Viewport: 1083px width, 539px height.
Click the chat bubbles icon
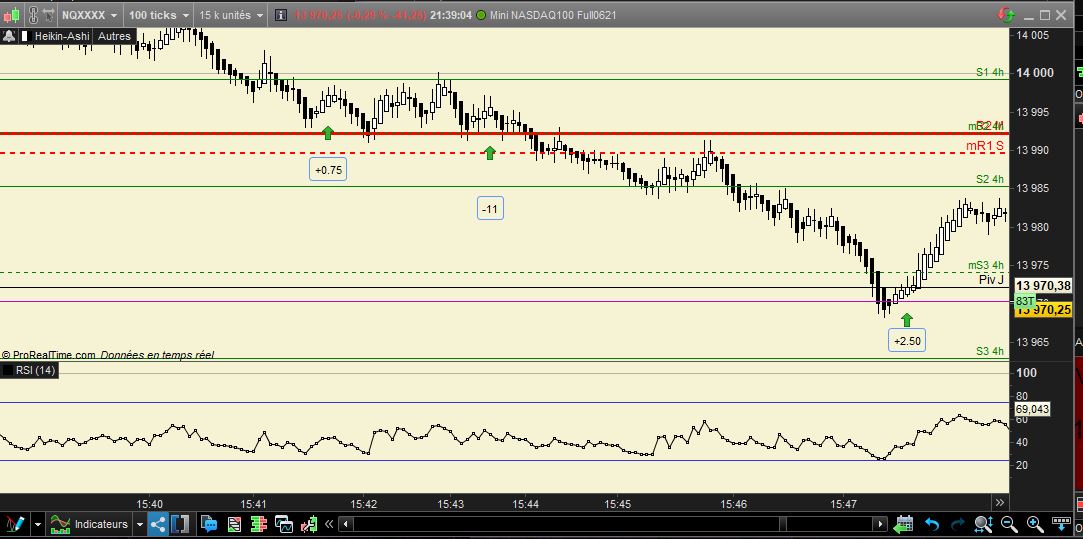pos(209,524)
